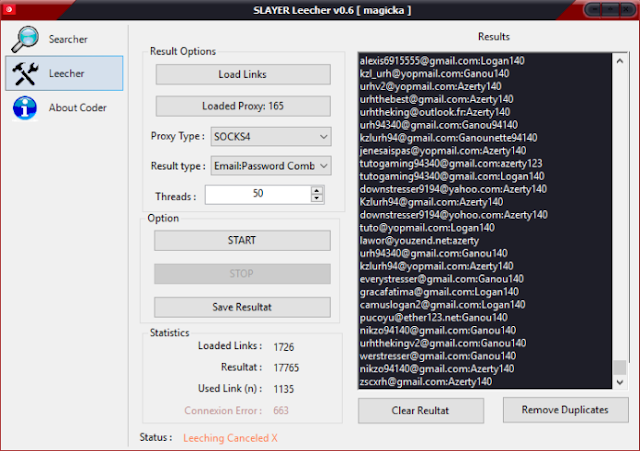Viewport: 640px width, 451px height.
Task: Click the 'Leeching Canceled X' status text
Action: (x=230, y=438)
